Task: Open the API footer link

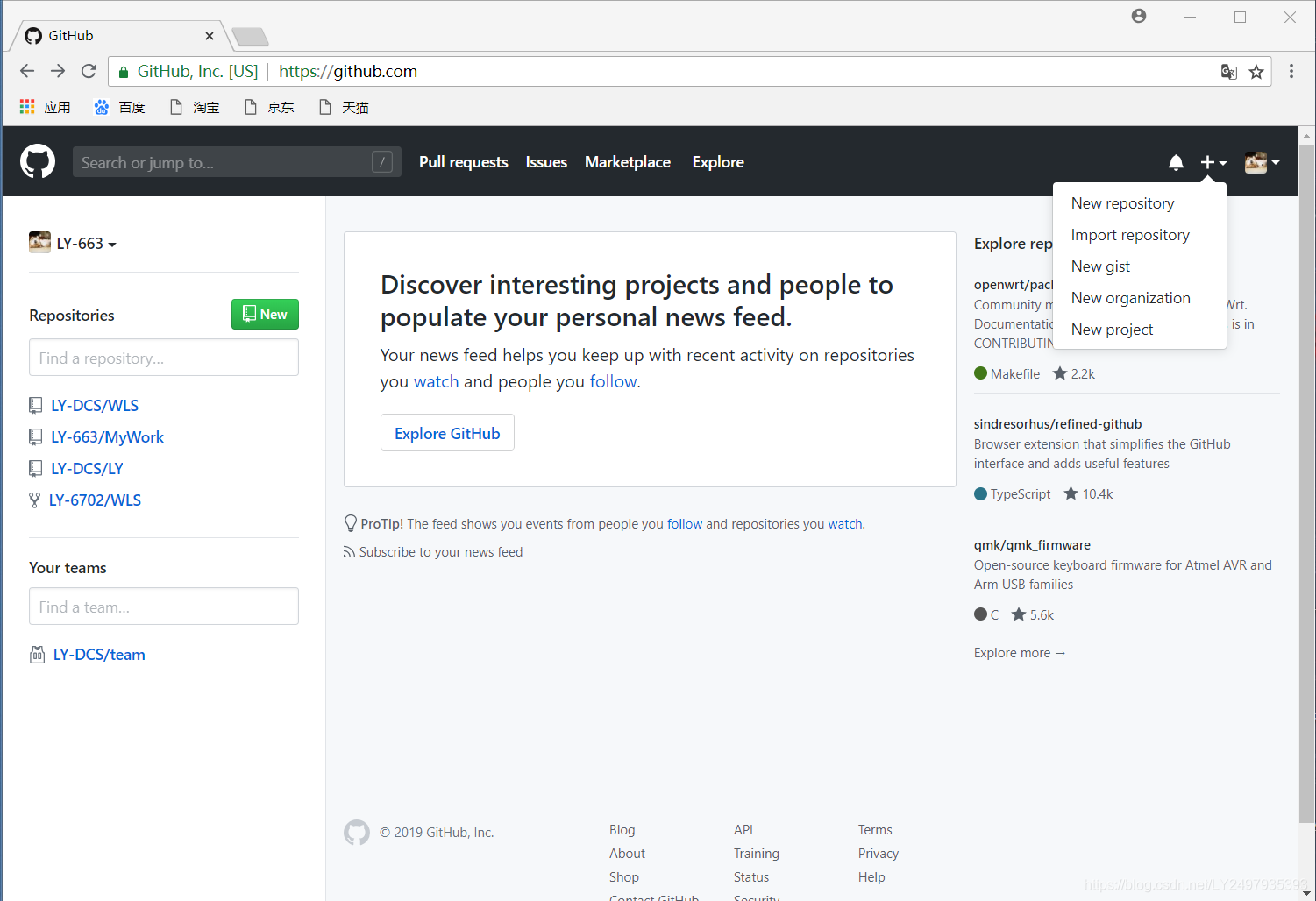Action: pyautogui.click(x=743, y=830)
